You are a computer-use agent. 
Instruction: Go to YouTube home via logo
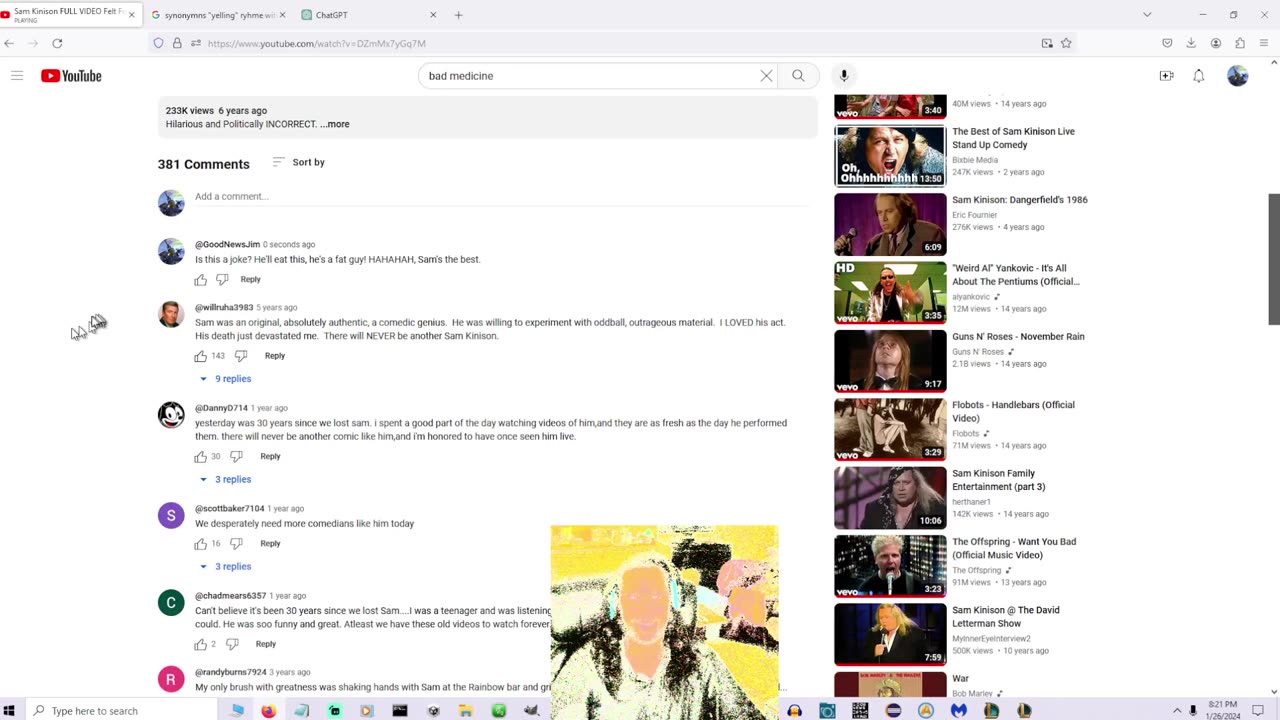[x=71, y=76]
